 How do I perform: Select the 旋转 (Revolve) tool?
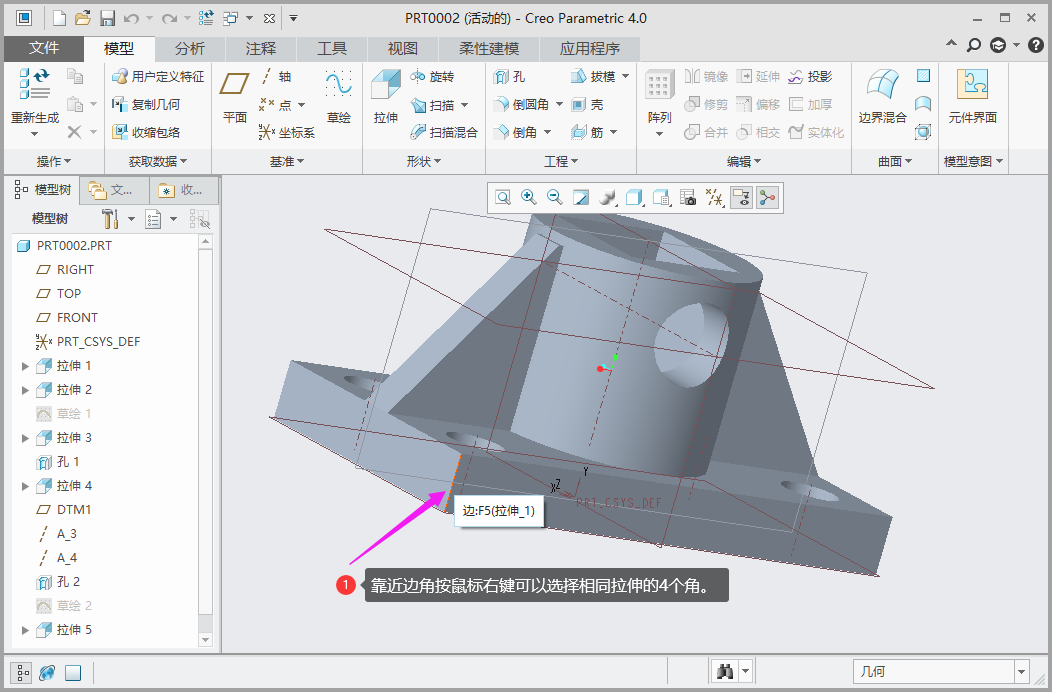[x=432, y=76]
